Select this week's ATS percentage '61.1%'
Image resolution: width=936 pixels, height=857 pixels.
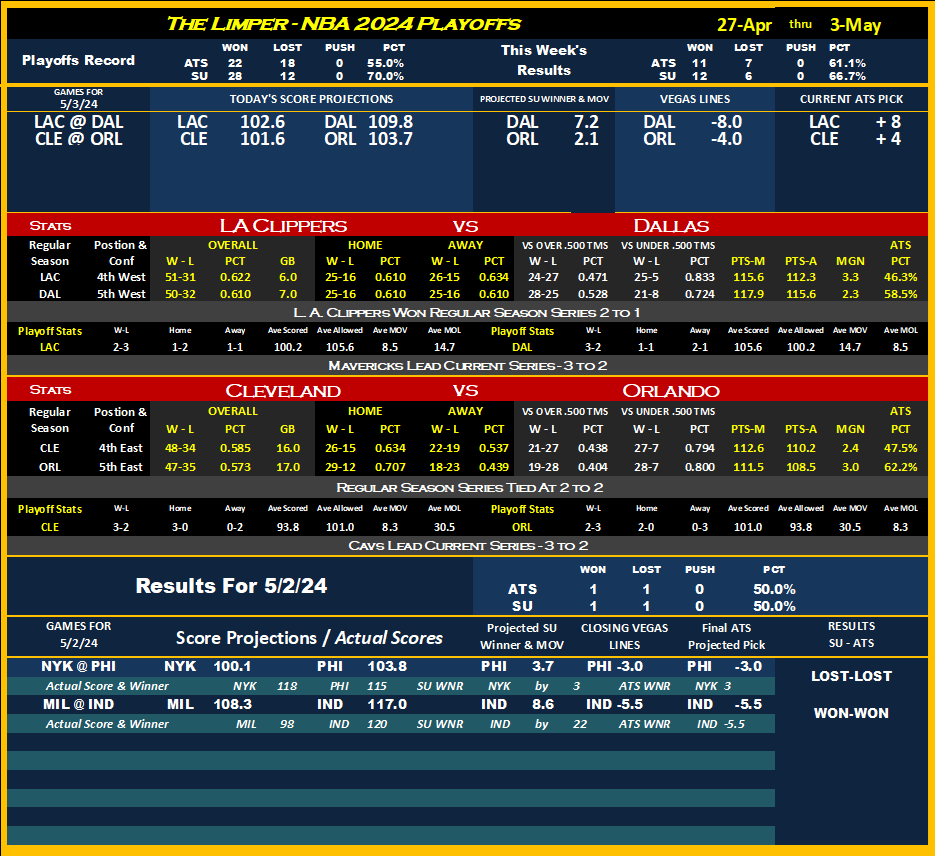[x=847, y=63]
